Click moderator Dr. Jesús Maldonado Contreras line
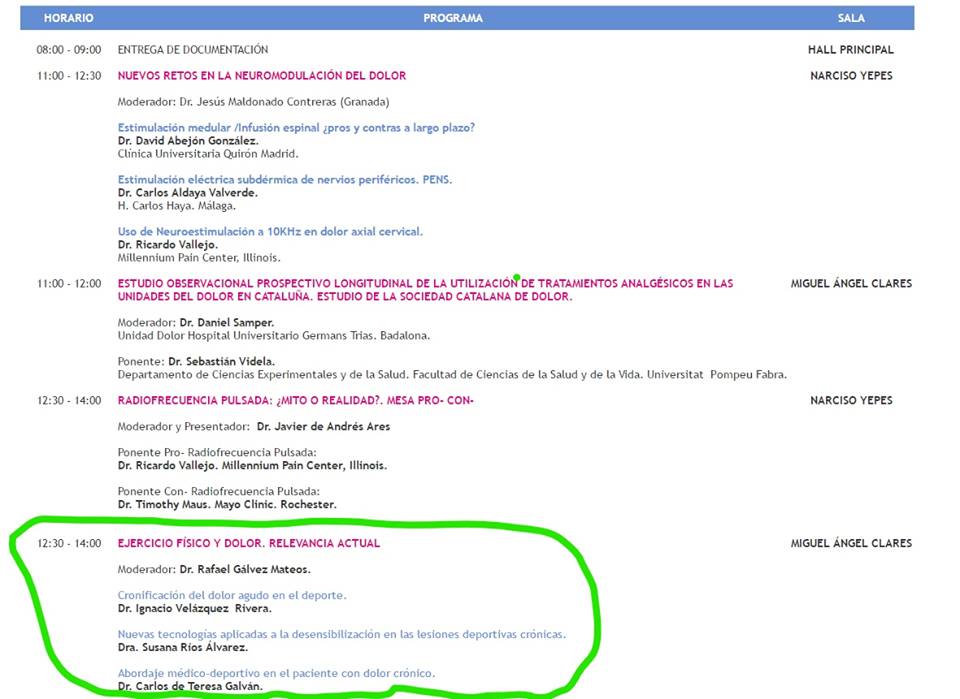The width and height of the screenshot is (960, 699). [x=253, y=102]
